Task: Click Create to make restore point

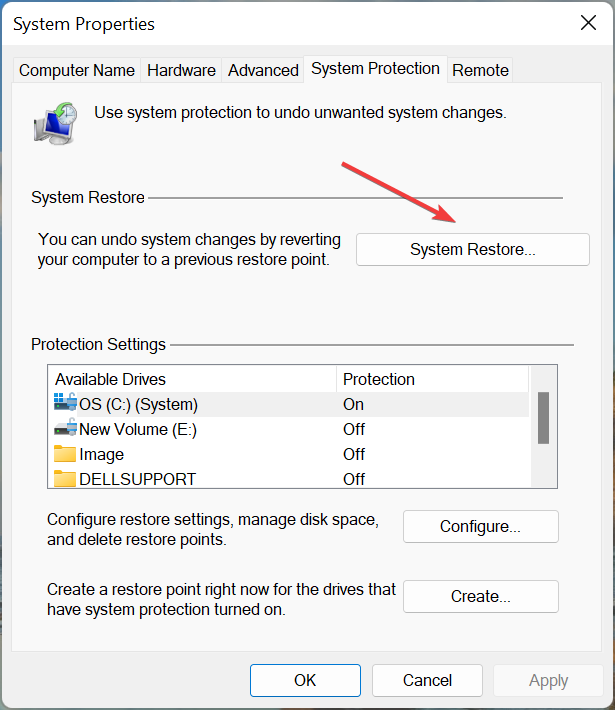Action: pos(480,596)
